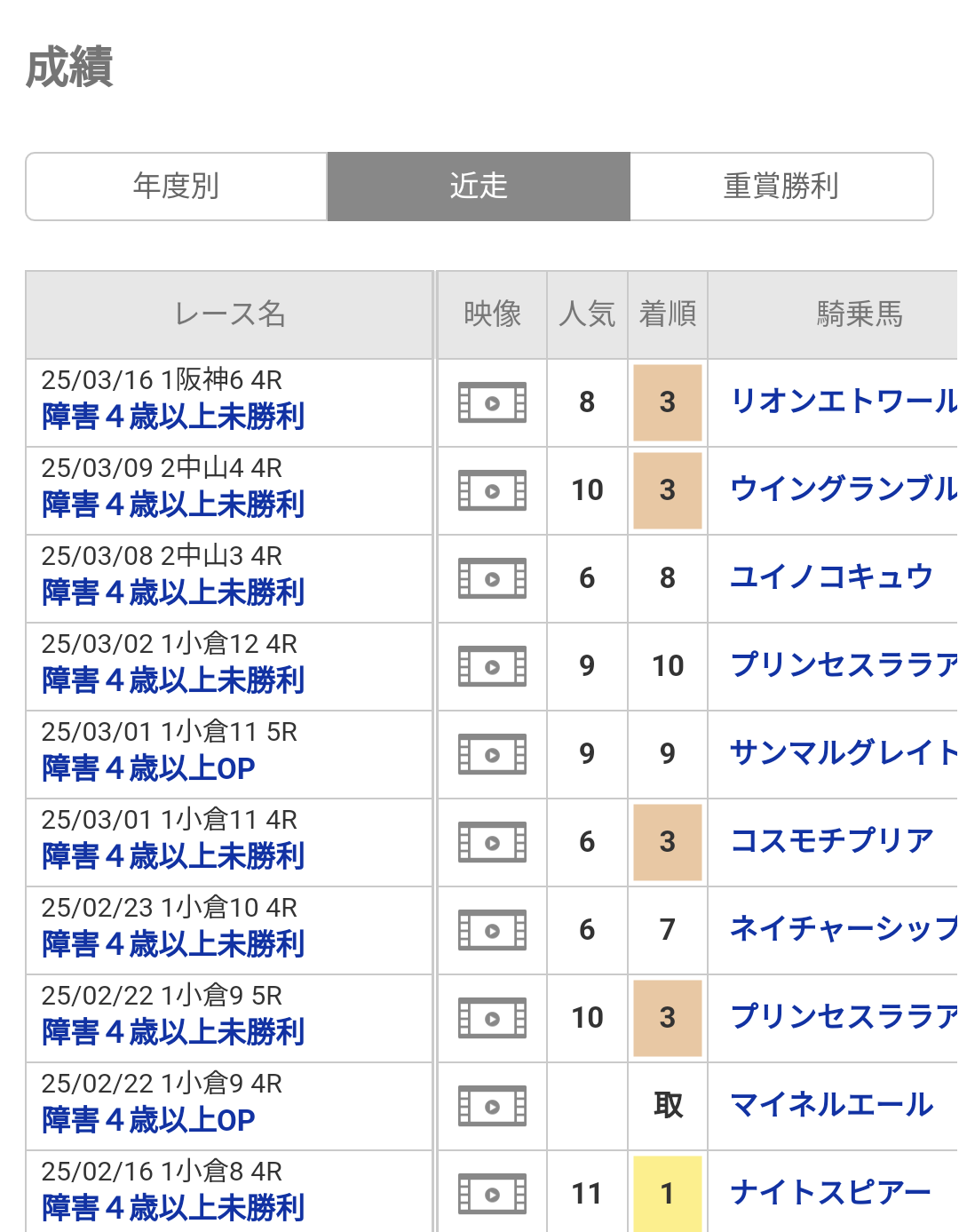Play video for 25/02/16 Kokura 4R race
This screenshot has height=1232, width=959.
point(492,1194)
